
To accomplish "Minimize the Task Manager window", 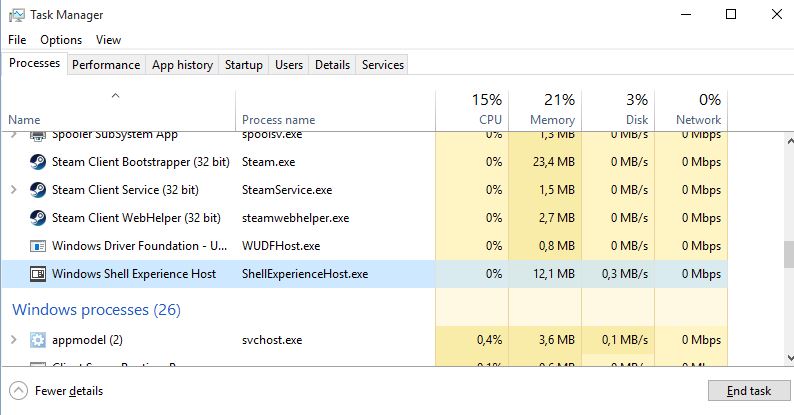I will pos(686,14).
